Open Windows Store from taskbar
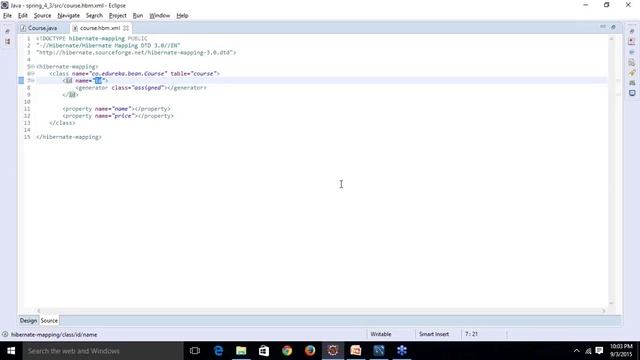This screenshot has width=640, height=360. click(x=264, y=351)
